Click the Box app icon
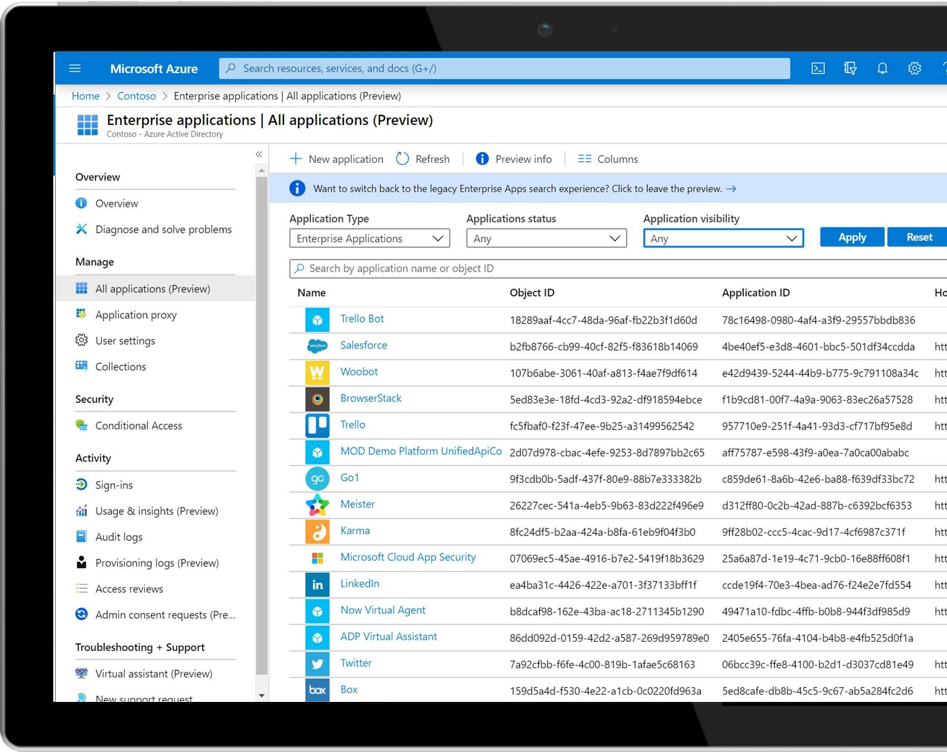 coord(317,690)
